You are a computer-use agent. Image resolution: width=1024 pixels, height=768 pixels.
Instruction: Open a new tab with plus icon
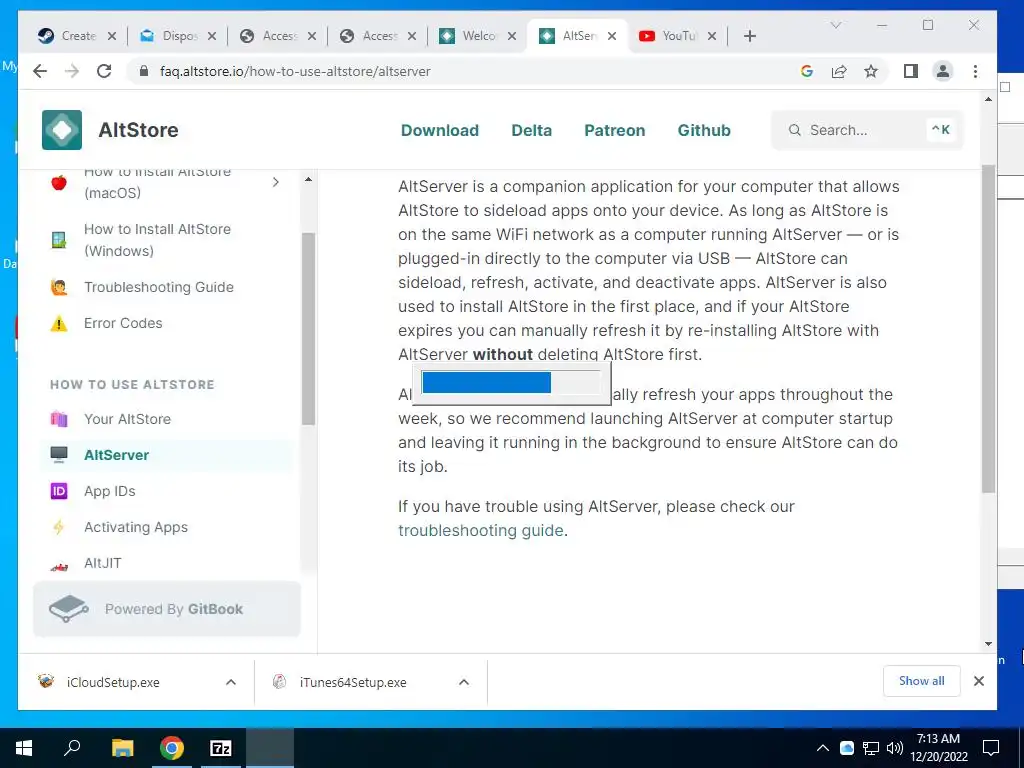click(750, 36)
